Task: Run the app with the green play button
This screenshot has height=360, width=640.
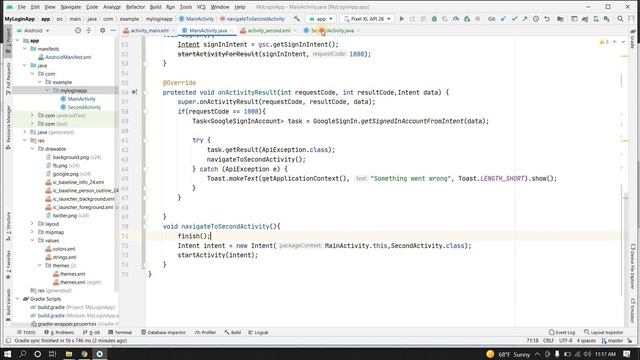Action: pyautogui.click(x=402, y=19)
